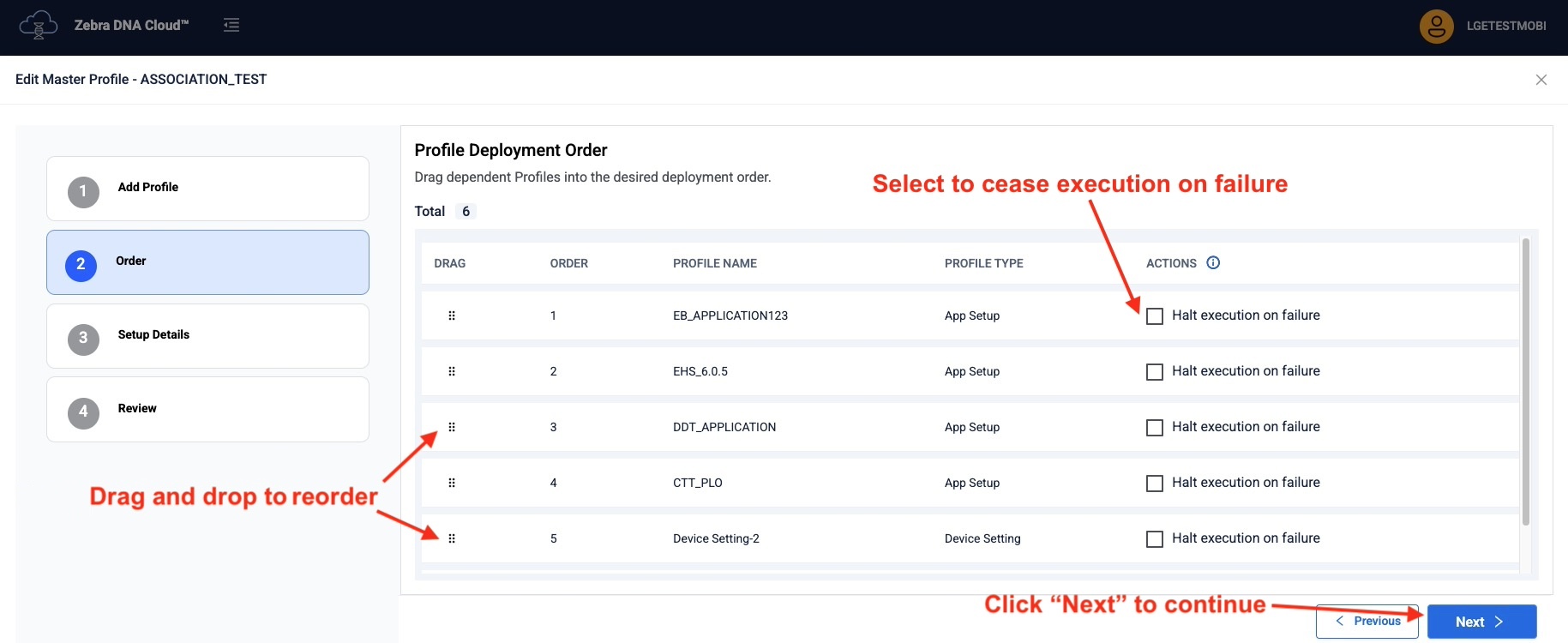Enable halt on failure for EB_APPLICATION123
This screenshot has width=1568, height=643.
tap(1155, 316)
